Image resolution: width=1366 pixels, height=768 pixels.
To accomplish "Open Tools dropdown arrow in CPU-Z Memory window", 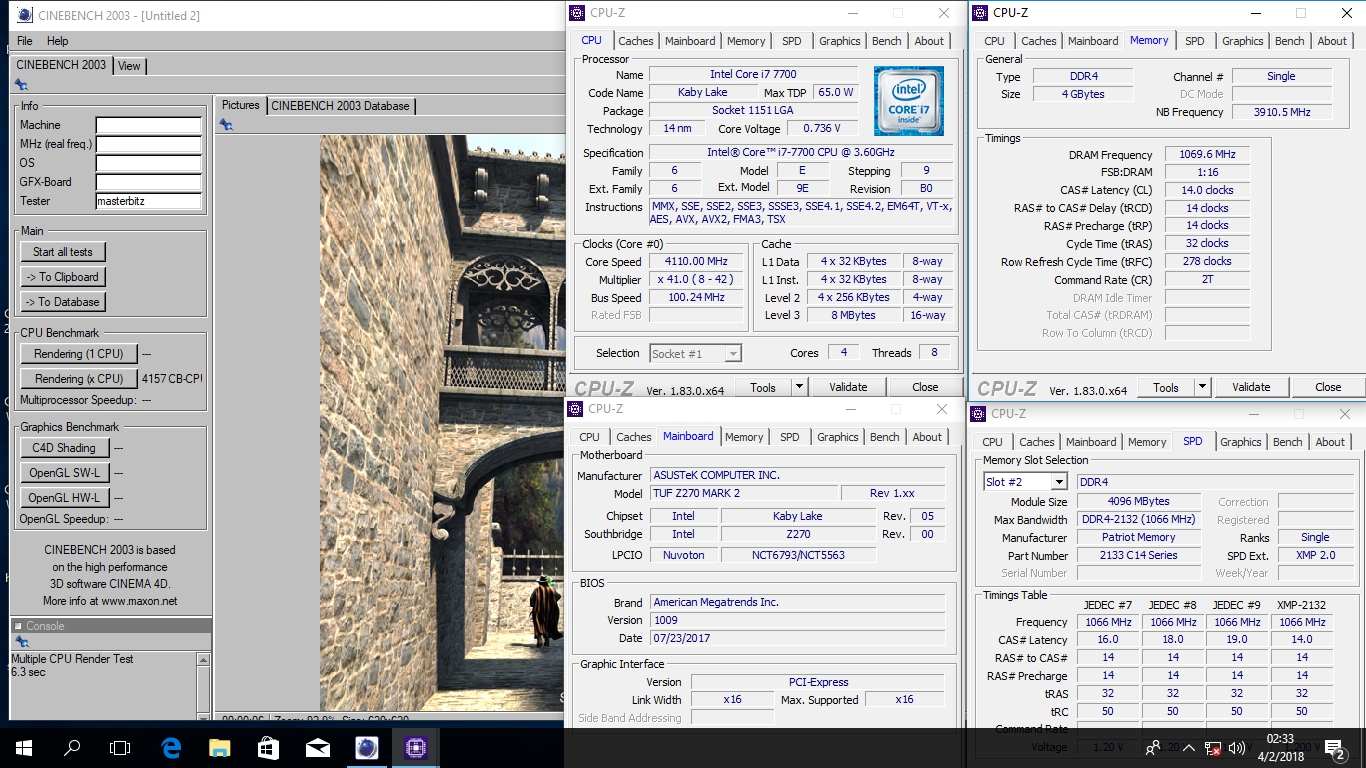I will (1202, 387).
